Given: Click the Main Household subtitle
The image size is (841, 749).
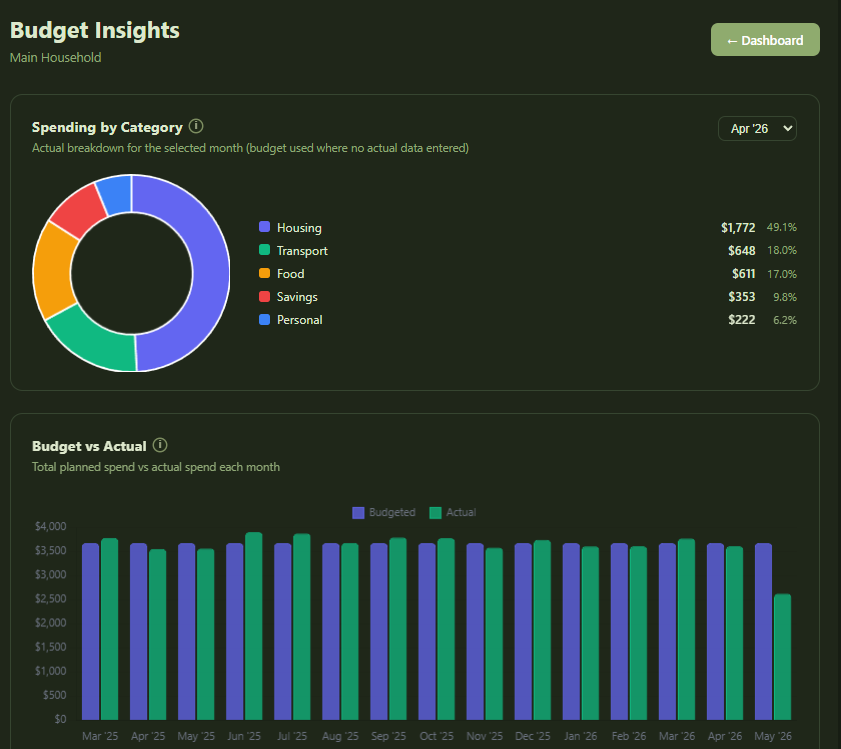Looking at the screenshot, I should click(55, 57).
